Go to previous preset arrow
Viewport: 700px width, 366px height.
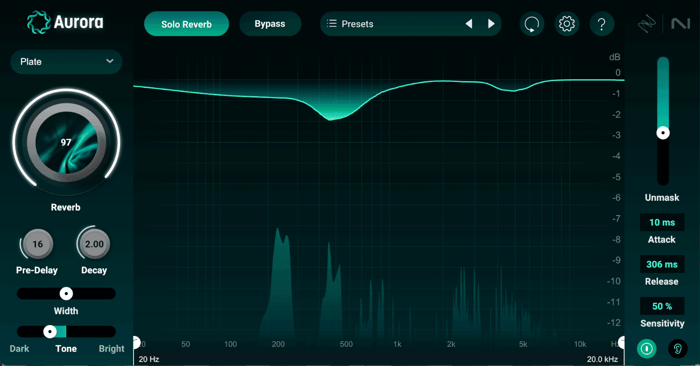[469, 24]
